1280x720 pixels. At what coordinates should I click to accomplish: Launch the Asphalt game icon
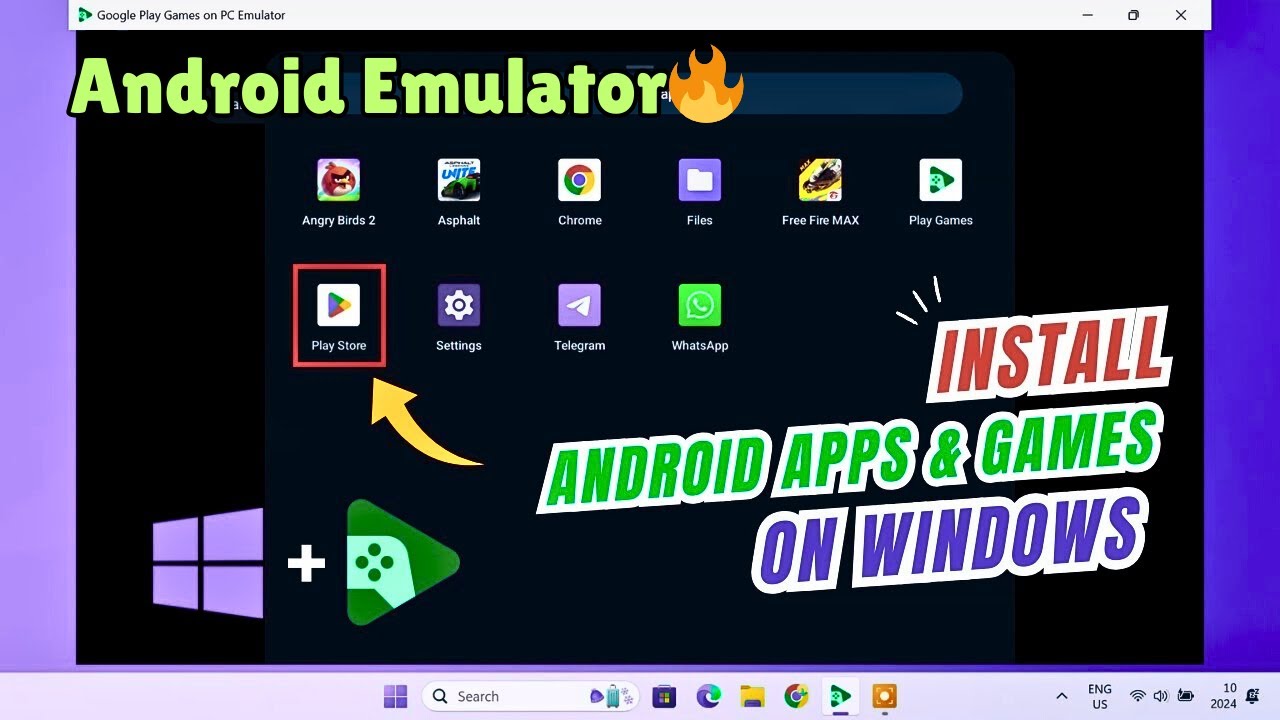point(459,181)
